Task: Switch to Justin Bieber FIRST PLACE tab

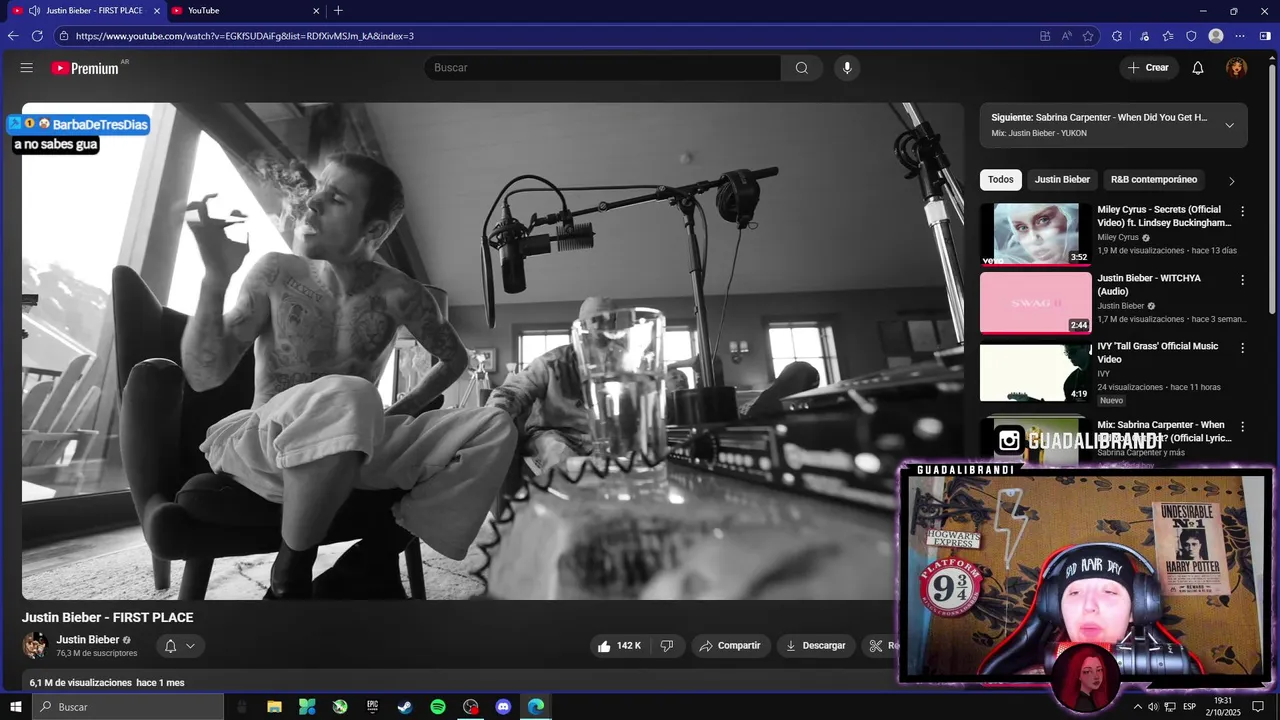Action: pyautogui.click(x=85, y=10)
